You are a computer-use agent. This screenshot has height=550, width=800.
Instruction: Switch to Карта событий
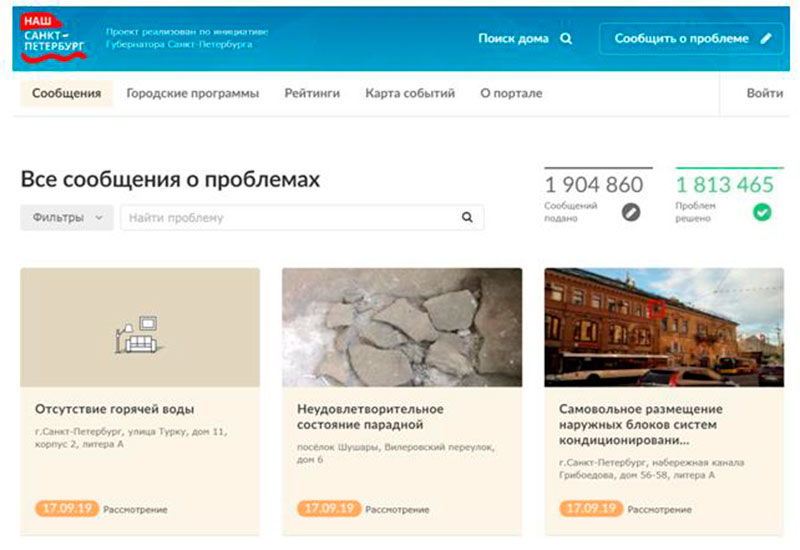point(410,93)
